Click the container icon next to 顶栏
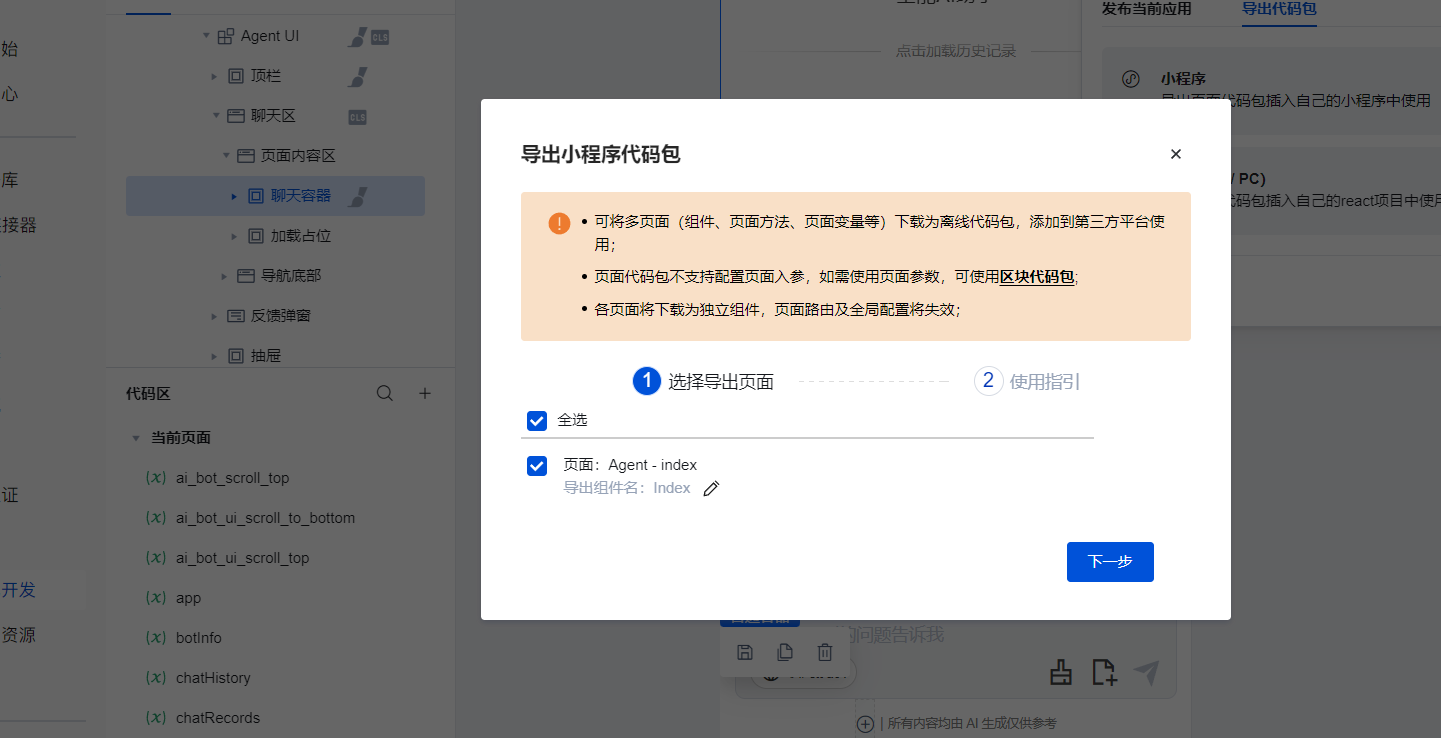The width and height of the screenshot is (1441, 738). click(x=236, y=76)
